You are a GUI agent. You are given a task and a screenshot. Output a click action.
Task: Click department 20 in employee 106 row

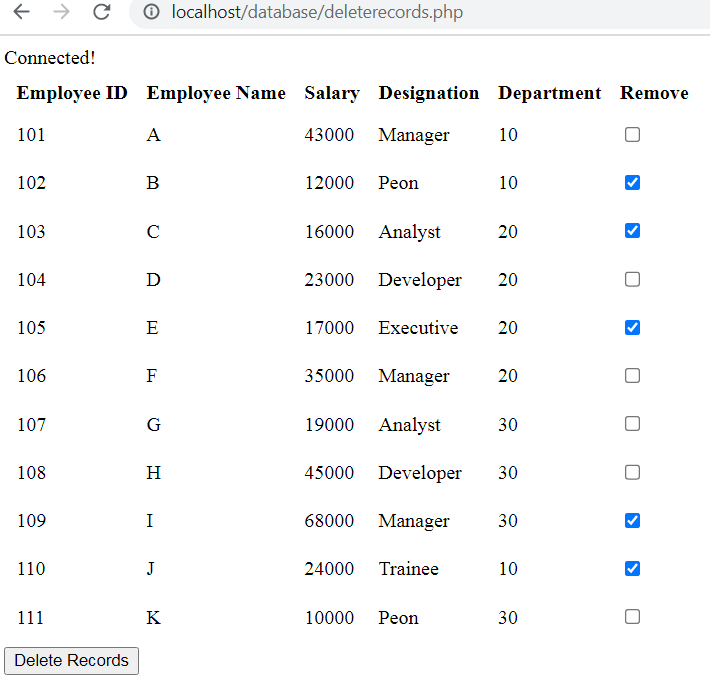click(508, 375)
